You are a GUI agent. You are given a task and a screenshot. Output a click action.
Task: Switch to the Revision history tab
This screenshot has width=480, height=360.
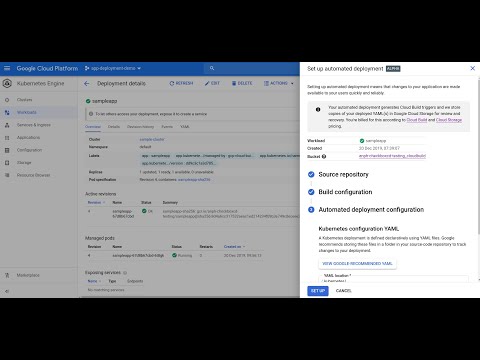(x=140, y=127)
